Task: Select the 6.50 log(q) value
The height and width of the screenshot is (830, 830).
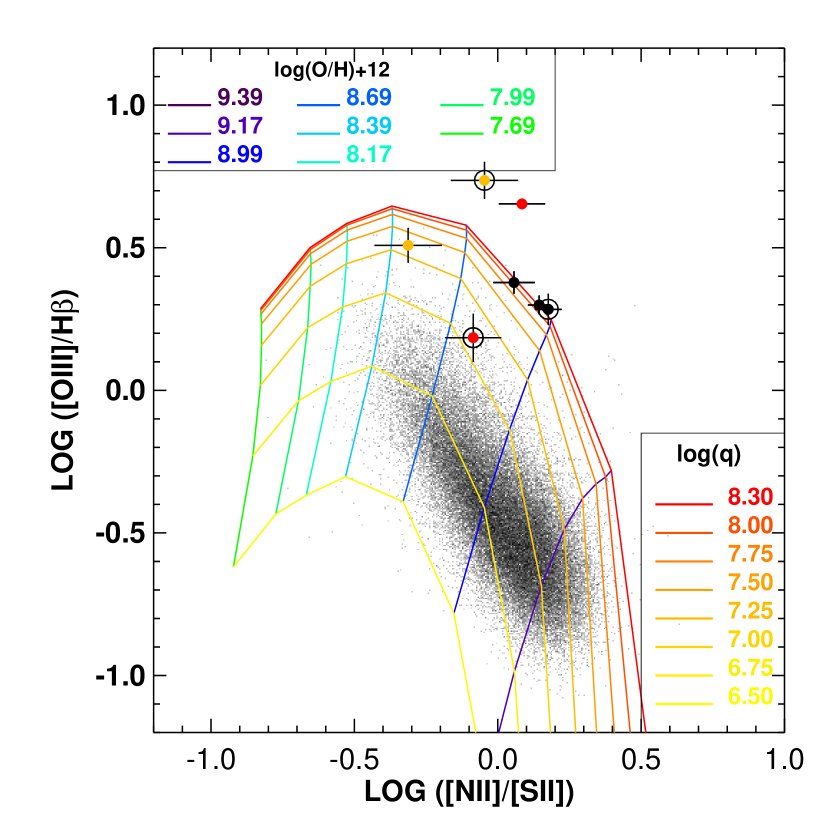Action: 750,696
